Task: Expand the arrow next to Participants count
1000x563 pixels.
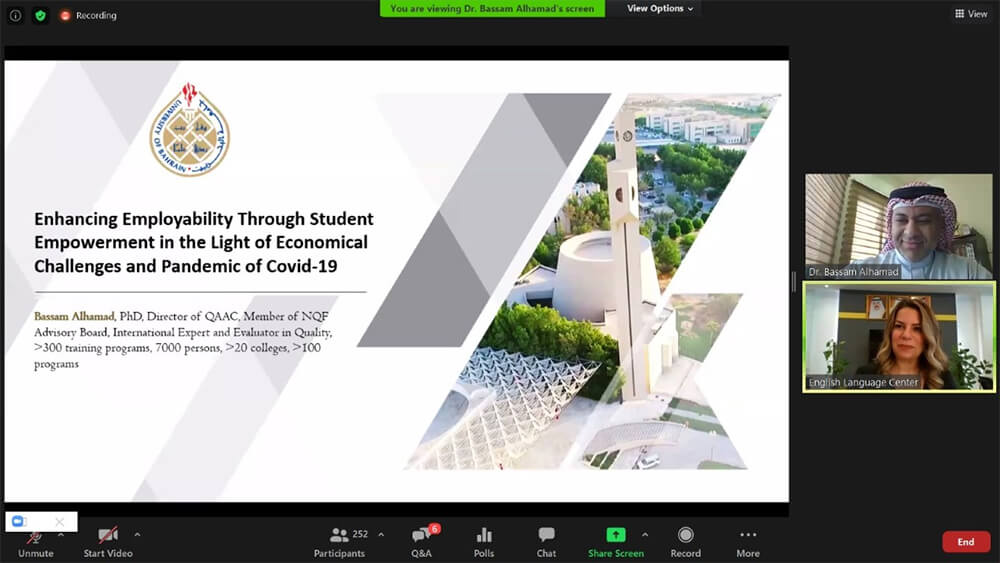Action: tap(381, 534)
